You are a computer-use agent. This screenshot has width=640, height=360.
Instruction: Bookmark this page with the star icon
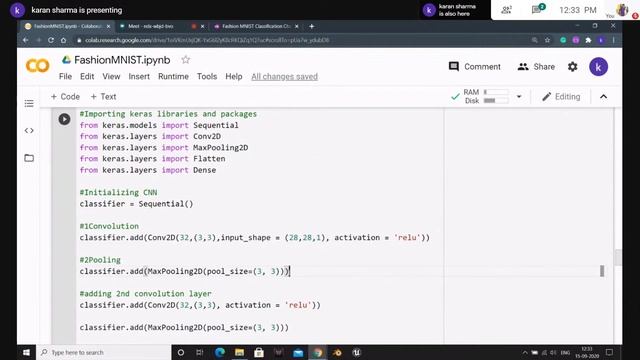click(x=547, y=40)
